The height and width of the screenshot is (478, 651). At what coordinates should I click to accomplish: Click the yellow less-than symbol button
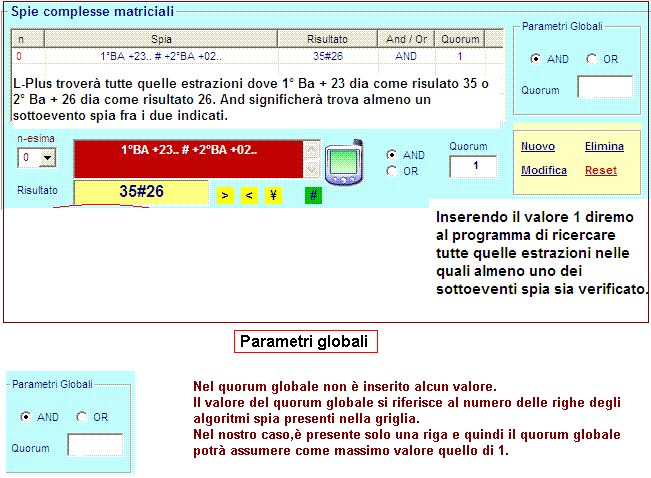tap(249, 196)
